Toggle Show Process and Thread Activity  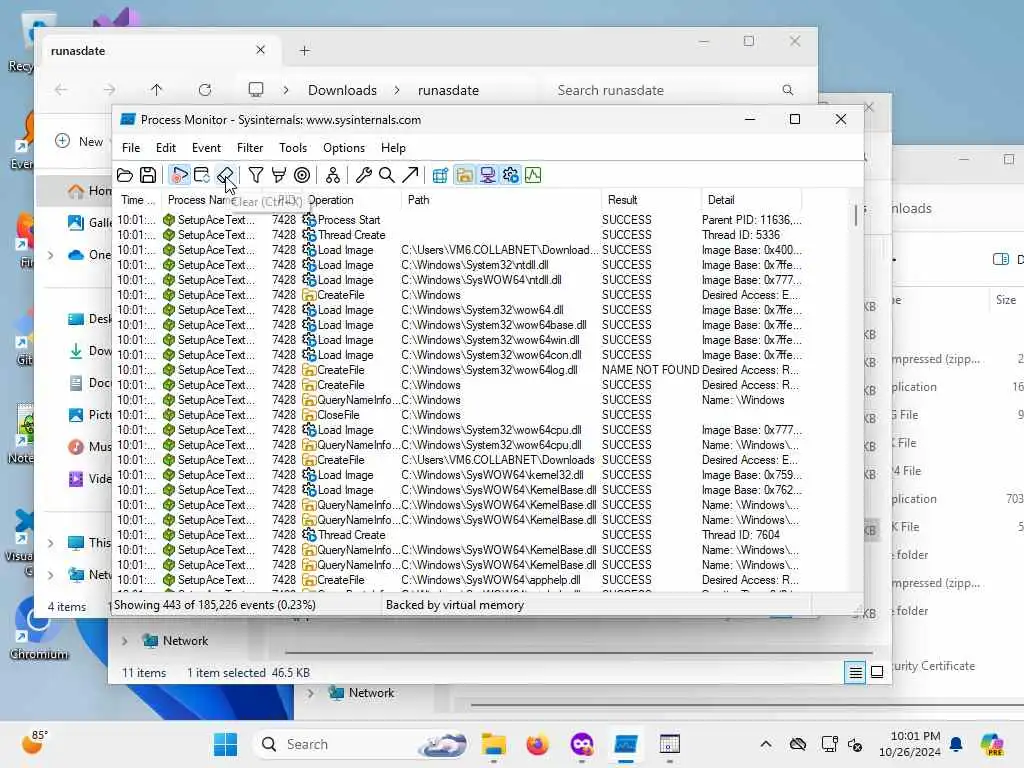tap(511, 175)
